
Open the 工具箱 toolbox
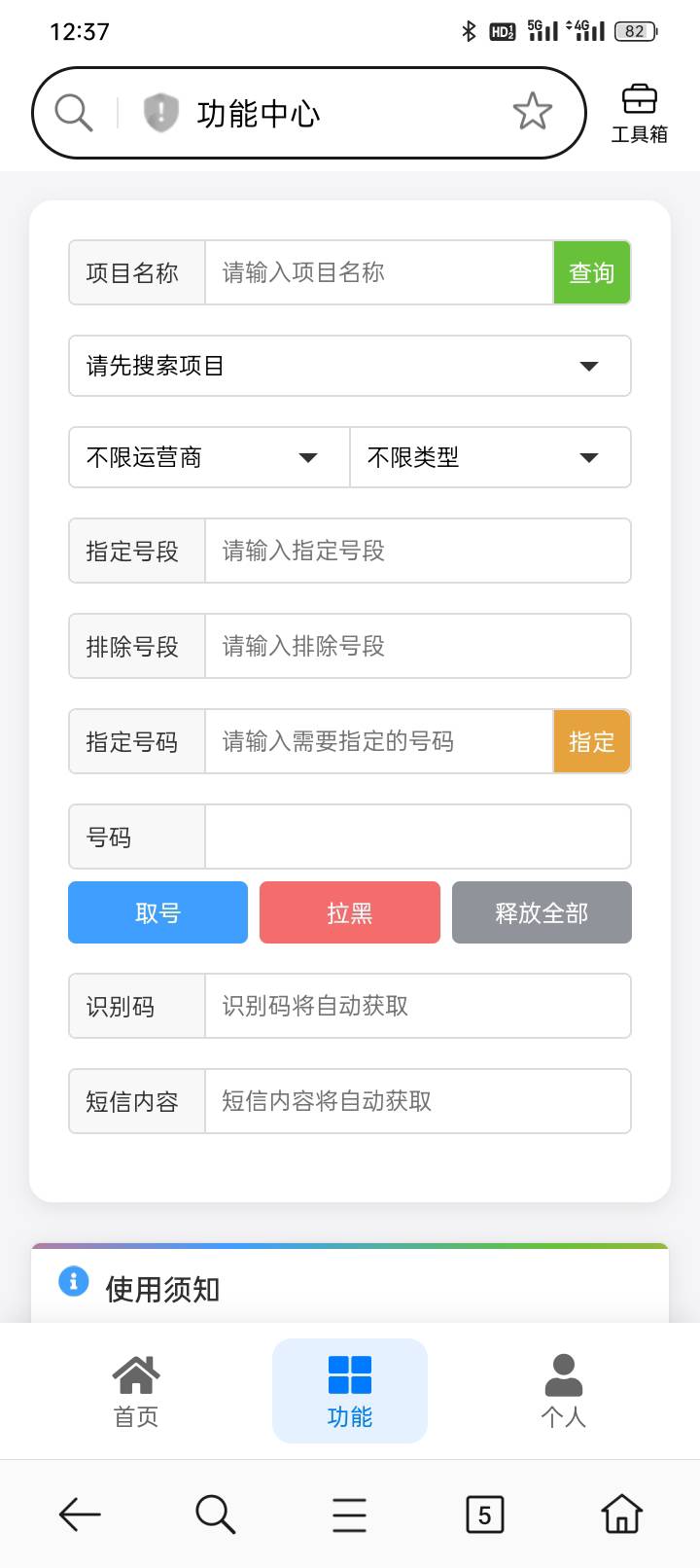(639, 114)
